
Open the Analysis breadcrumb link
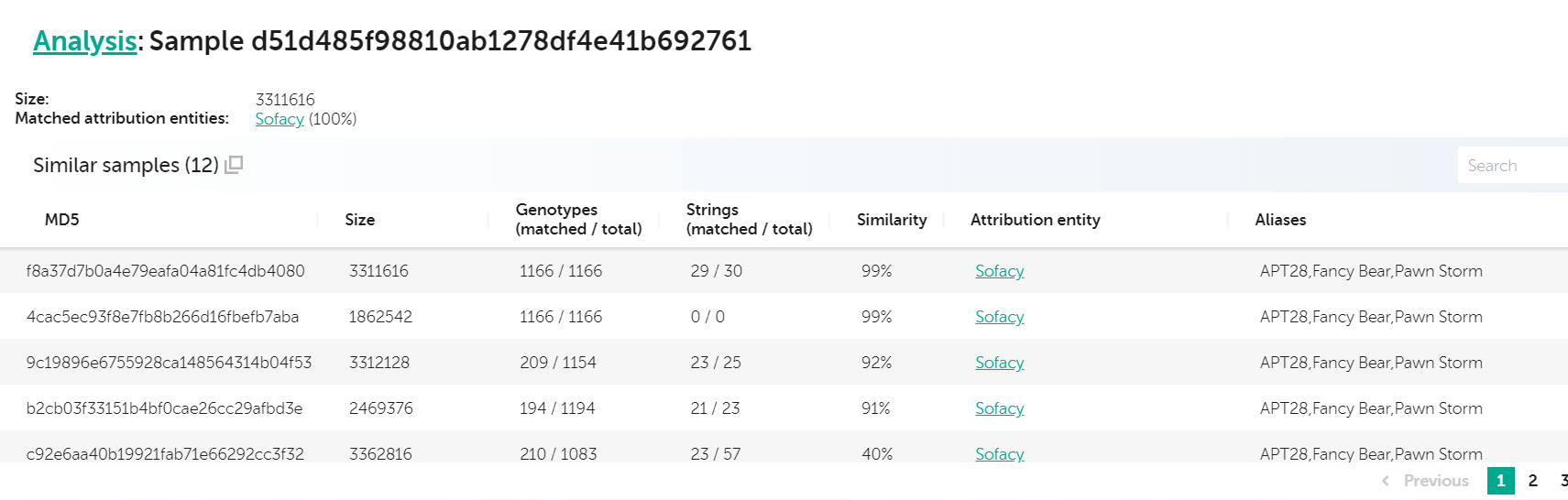(x=84, y=41)
